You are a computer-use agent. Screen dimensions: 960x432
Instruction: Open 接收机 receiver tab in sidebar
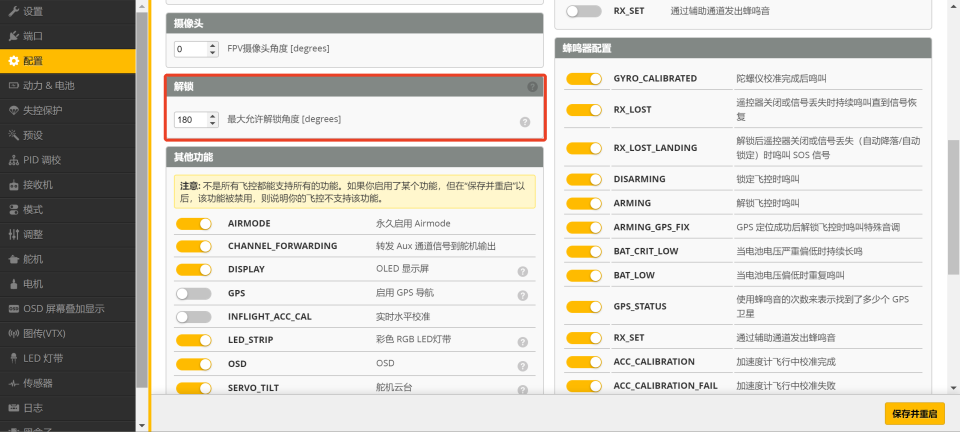pyautogui.click(x=38, y=185)
